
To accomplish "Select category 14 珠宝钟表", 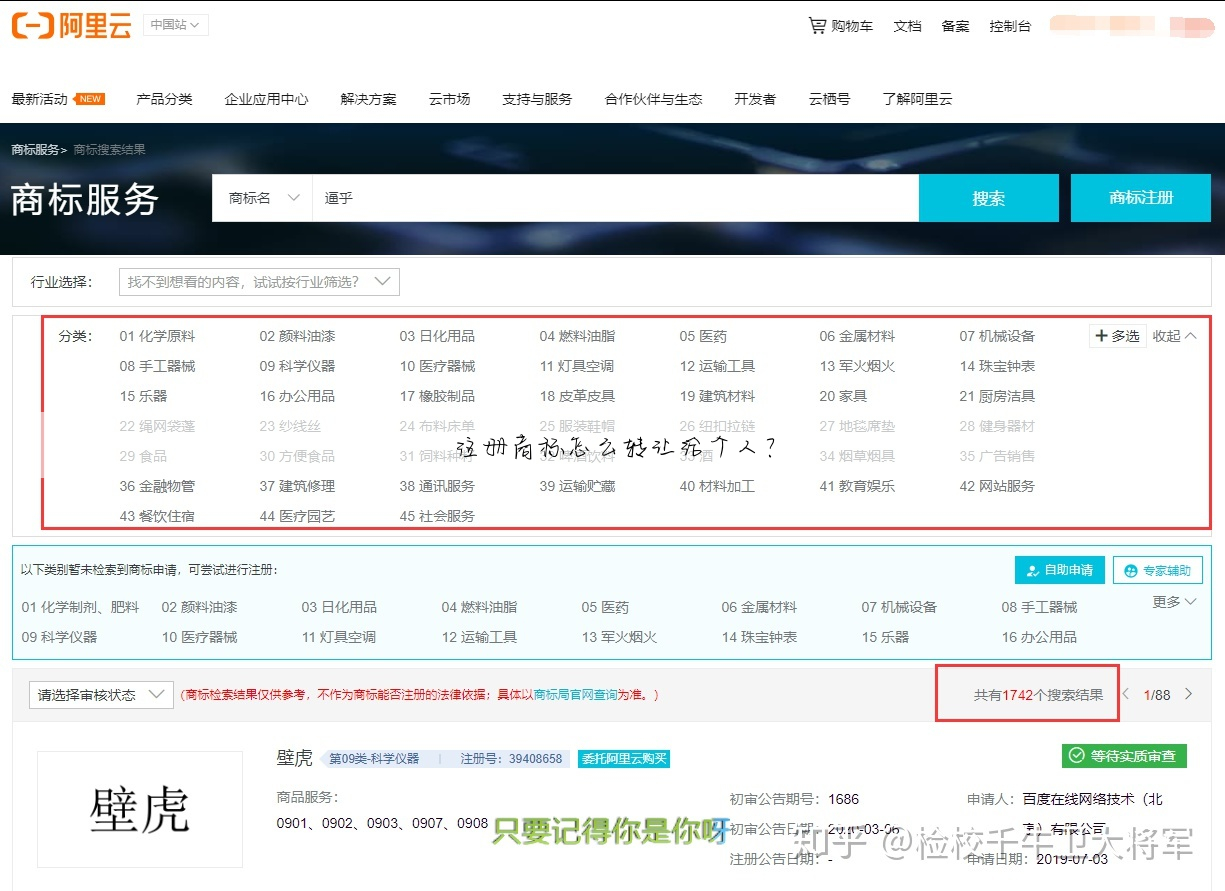I will coord(997,366).
